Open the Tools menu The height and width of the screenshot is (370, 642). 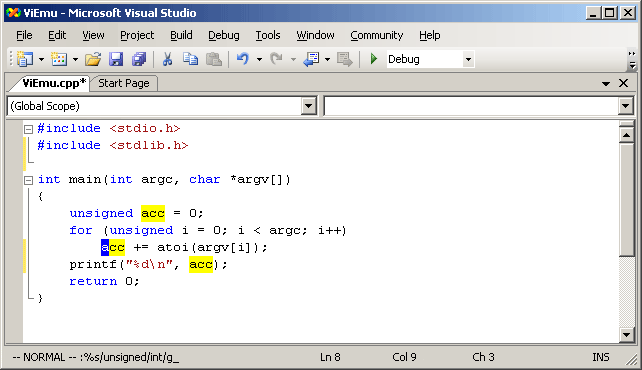[x=268, y=36]
